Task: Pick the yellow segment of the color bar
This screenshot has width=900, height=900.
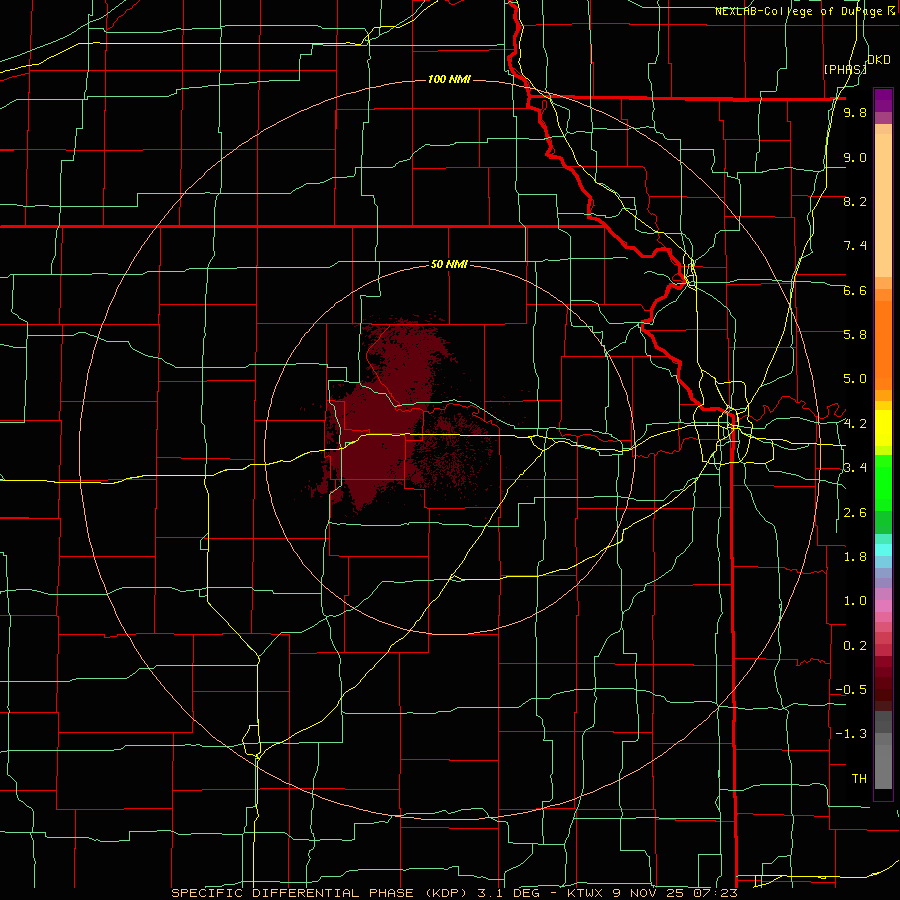Action: (x=883, y=428)
